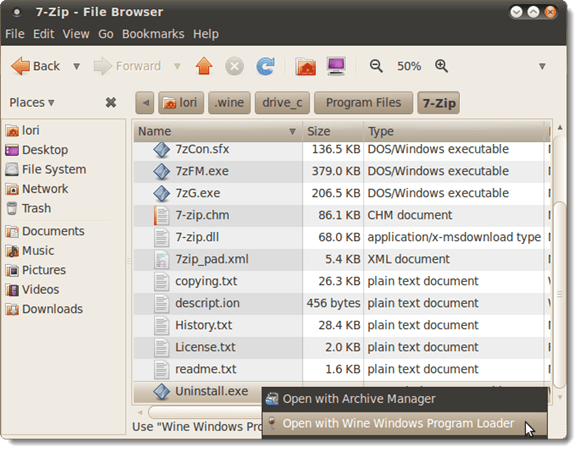Select the copying.txt file icon
The image size is (580, 452).
tap(162, 281)
